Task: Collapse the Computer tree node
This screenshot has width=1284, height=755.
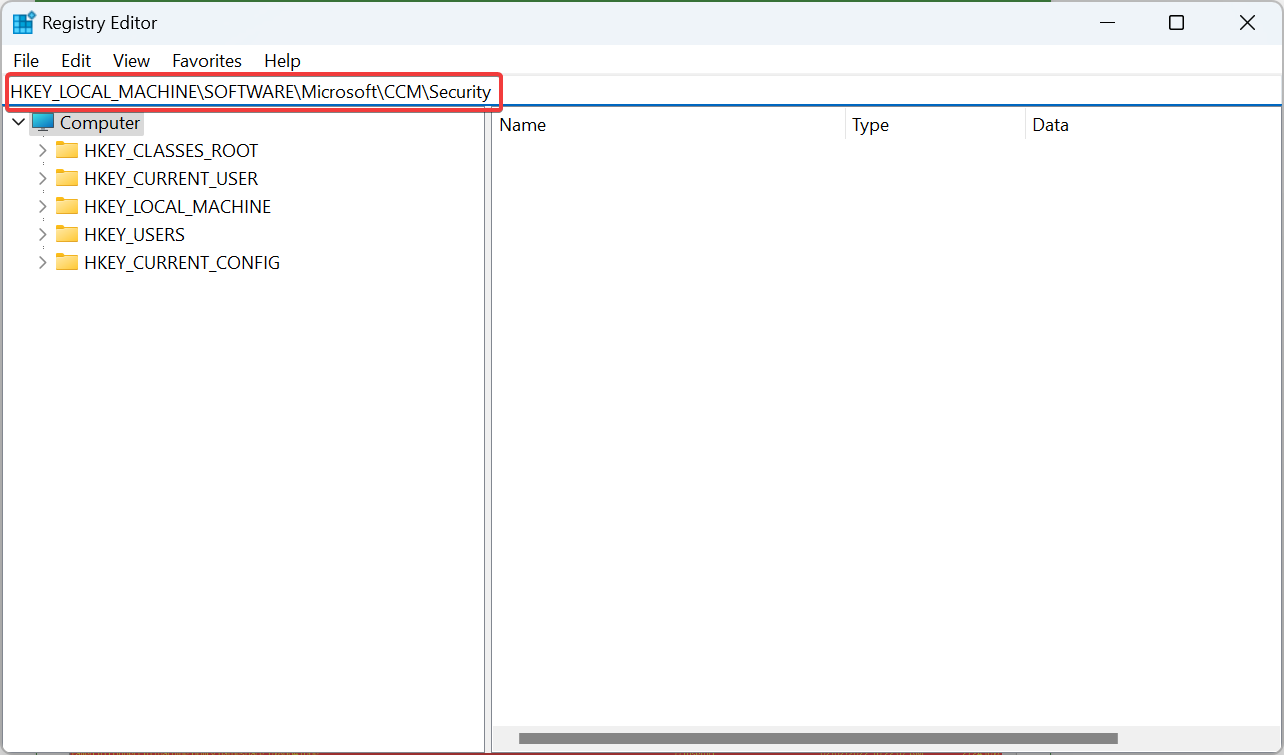Action: (18, 123)
